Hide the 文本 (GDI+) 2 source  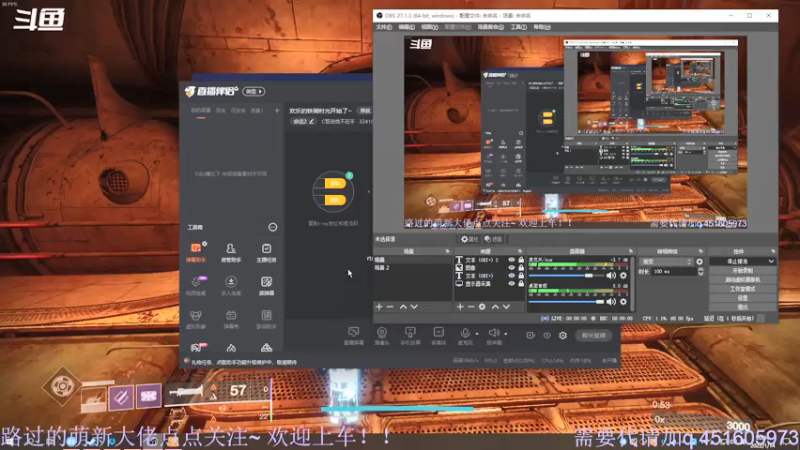[511, 260]
